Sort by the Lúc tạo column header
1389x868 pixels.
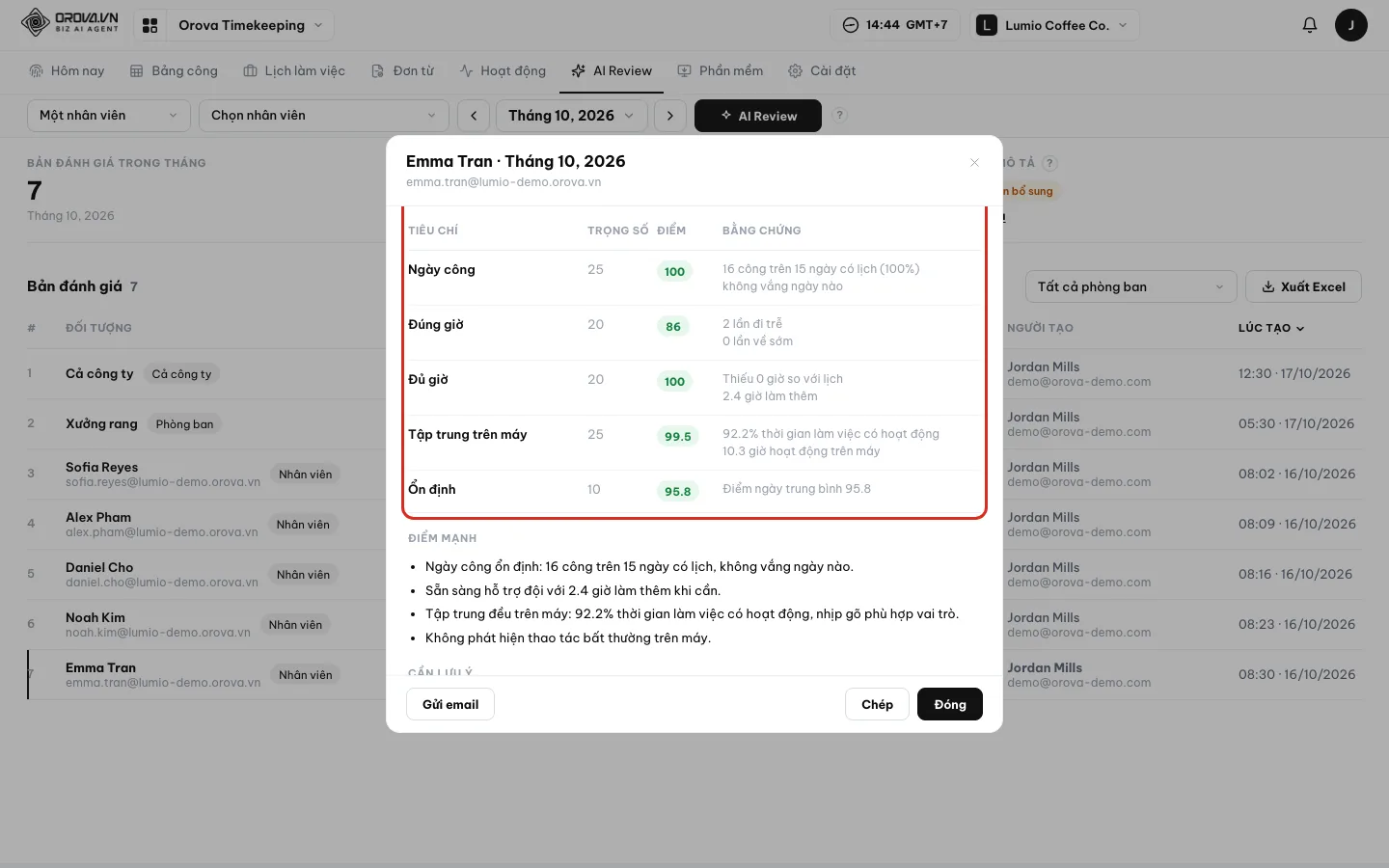1270,328
